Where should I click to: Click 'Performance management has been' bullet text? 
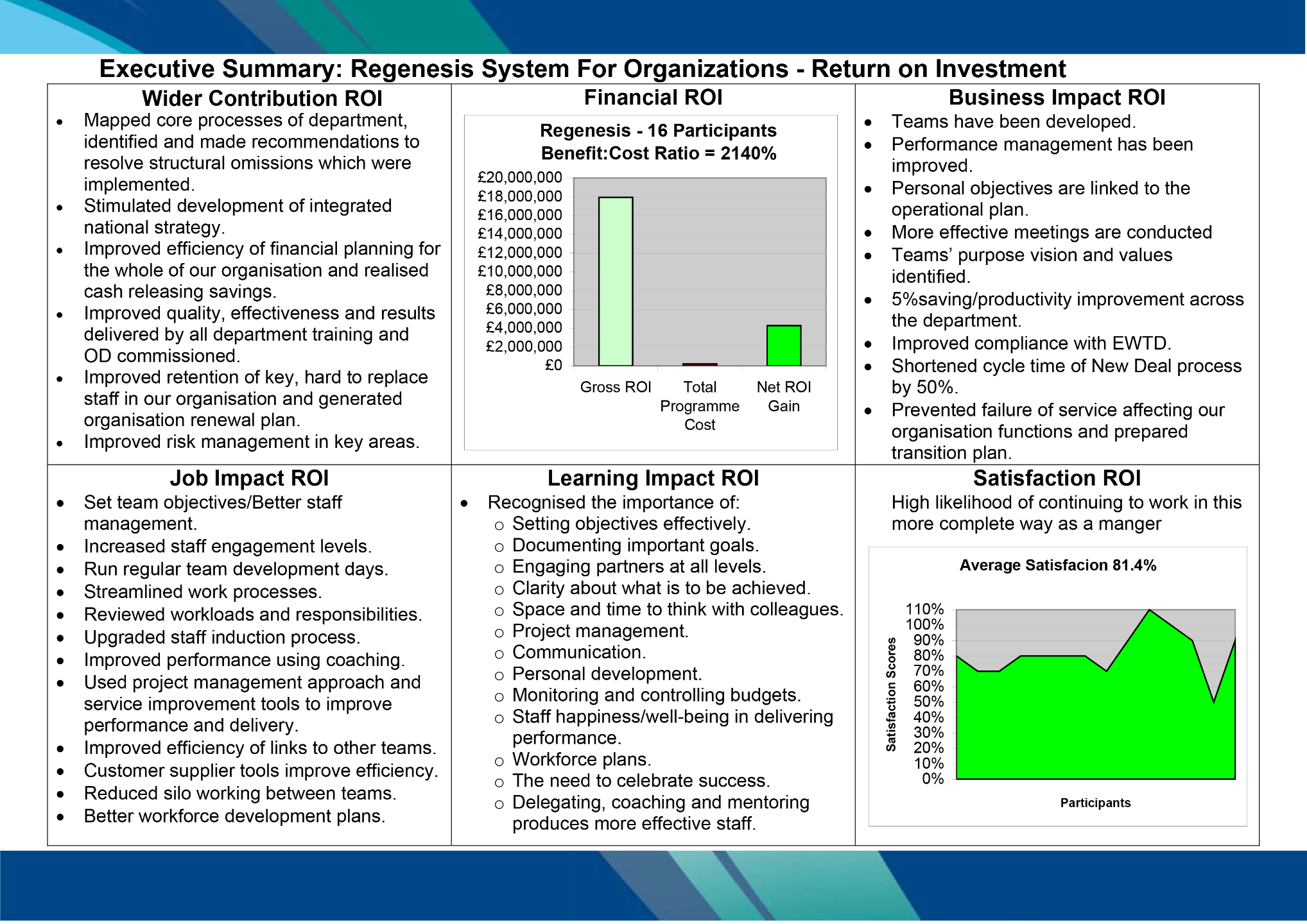coord(1042,144)
